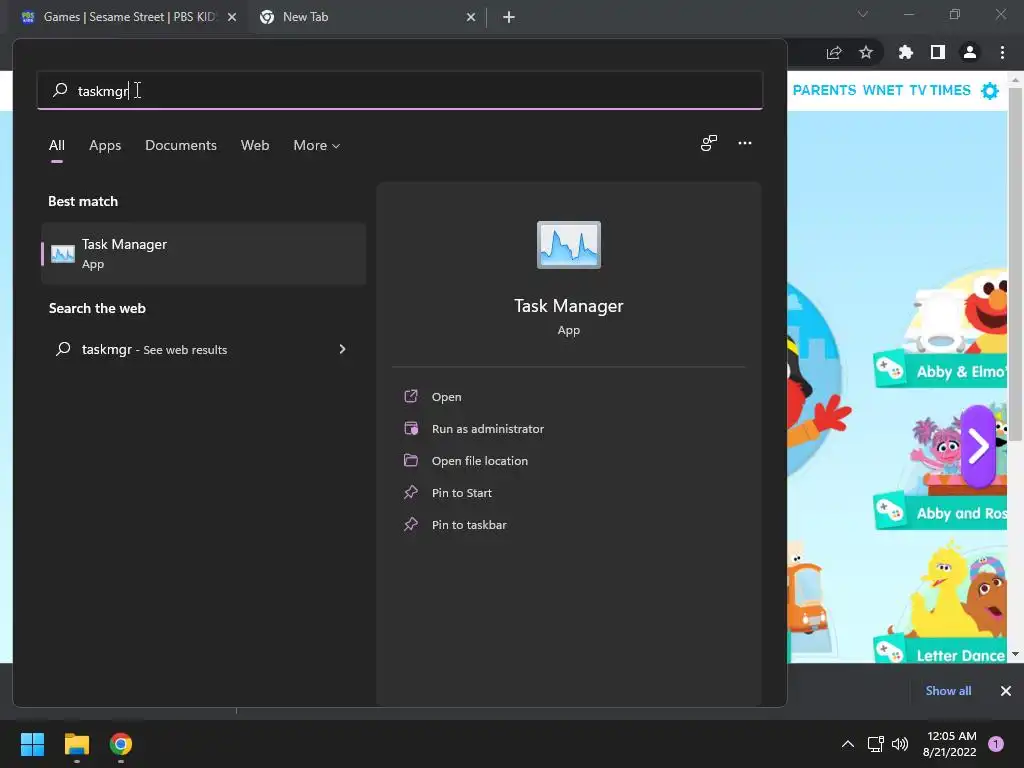The width and height of the screenshot is (1024, 768).
Task: Open Chrome tab search dropdown arrow
Action: [863, 14]
